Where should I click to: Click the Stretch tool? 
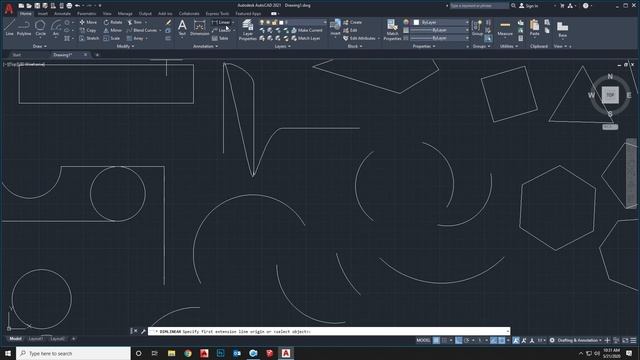[x=89, y=38]
